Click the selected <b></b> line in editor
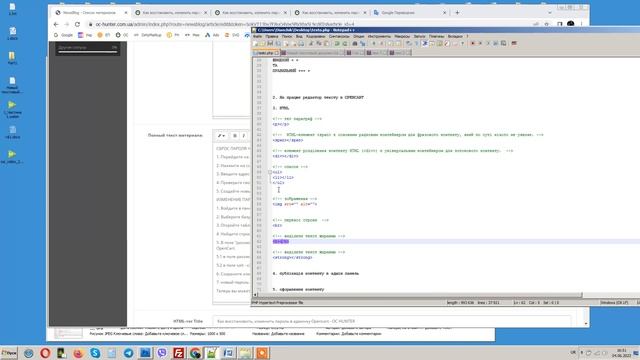Viewport: 640px width, 360px height. point(281,242)
